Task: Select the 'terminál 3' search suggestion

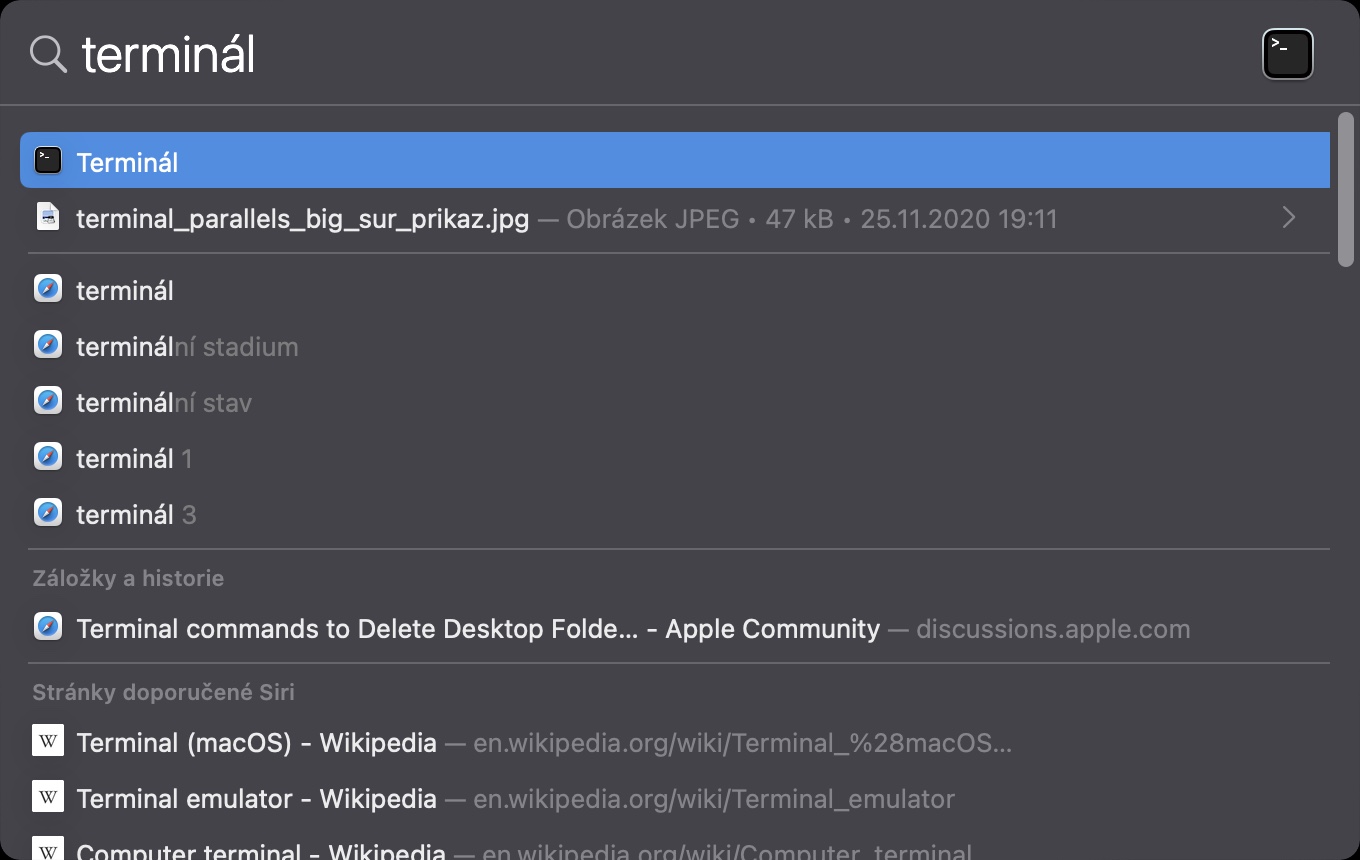Action: point(136,515)
